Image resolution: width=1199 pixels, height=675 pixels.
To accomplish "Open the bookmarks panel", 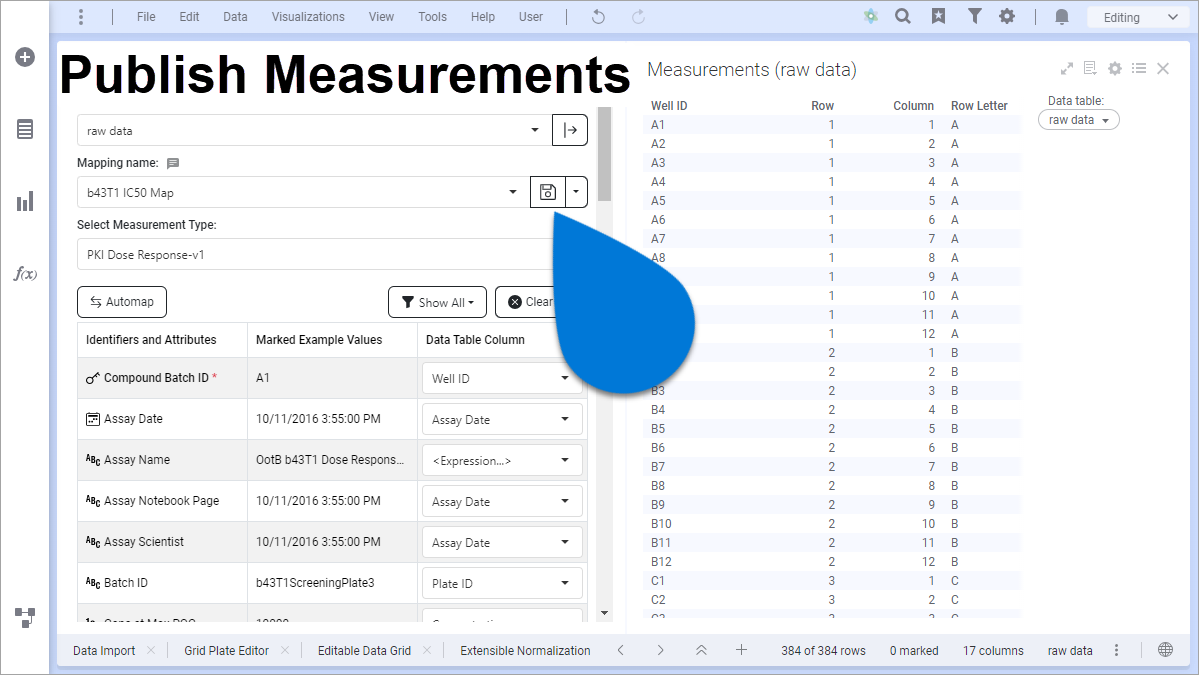I will point(938,16).
